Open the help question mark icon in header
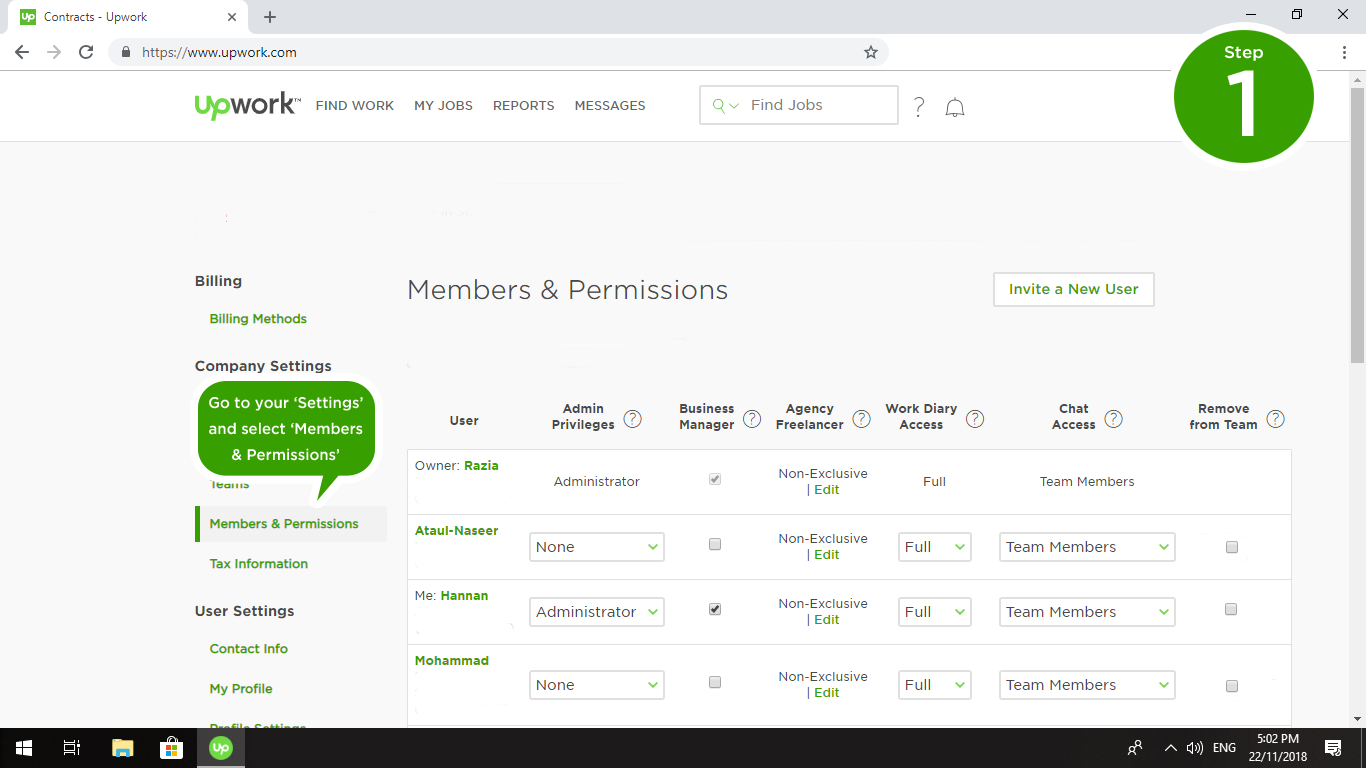The width and height of the screenshot is (1366, 768). pos(919,107)
